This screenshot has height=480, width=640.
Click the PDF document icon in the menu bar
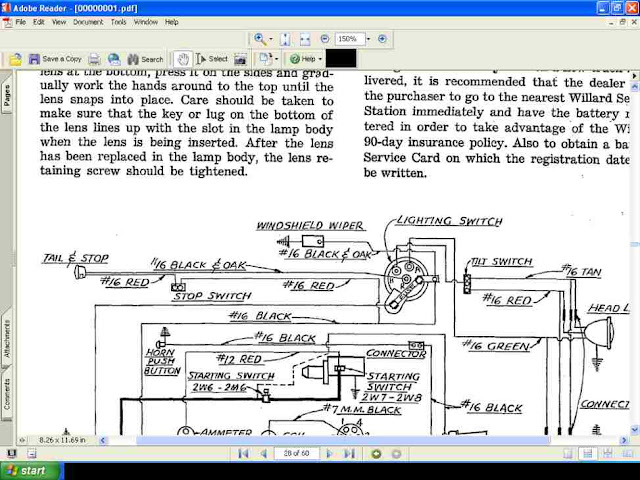7,23
